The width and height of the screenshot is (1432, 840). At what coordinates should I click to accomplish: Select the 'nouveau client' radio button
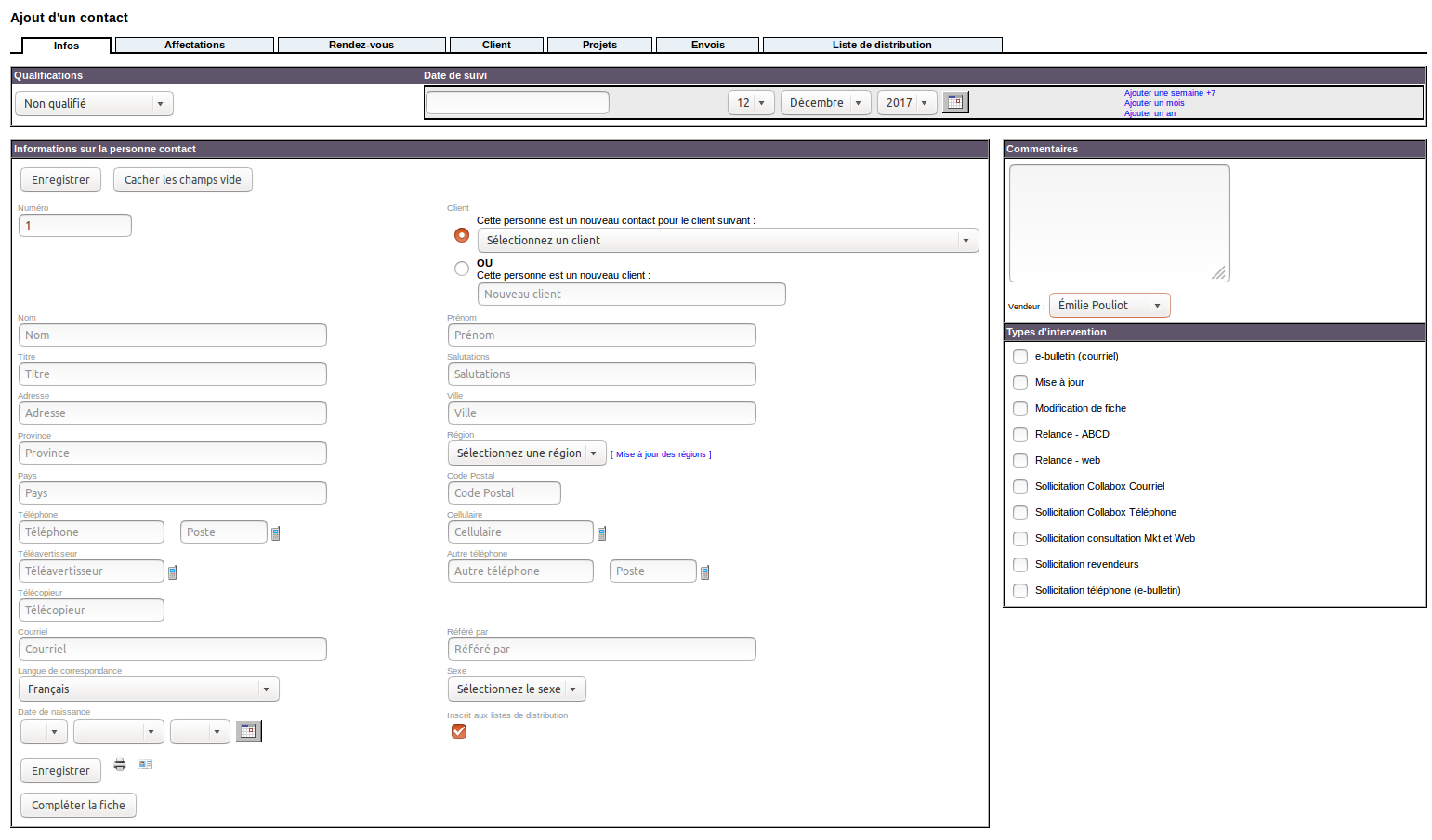click(x=462, y=269)
